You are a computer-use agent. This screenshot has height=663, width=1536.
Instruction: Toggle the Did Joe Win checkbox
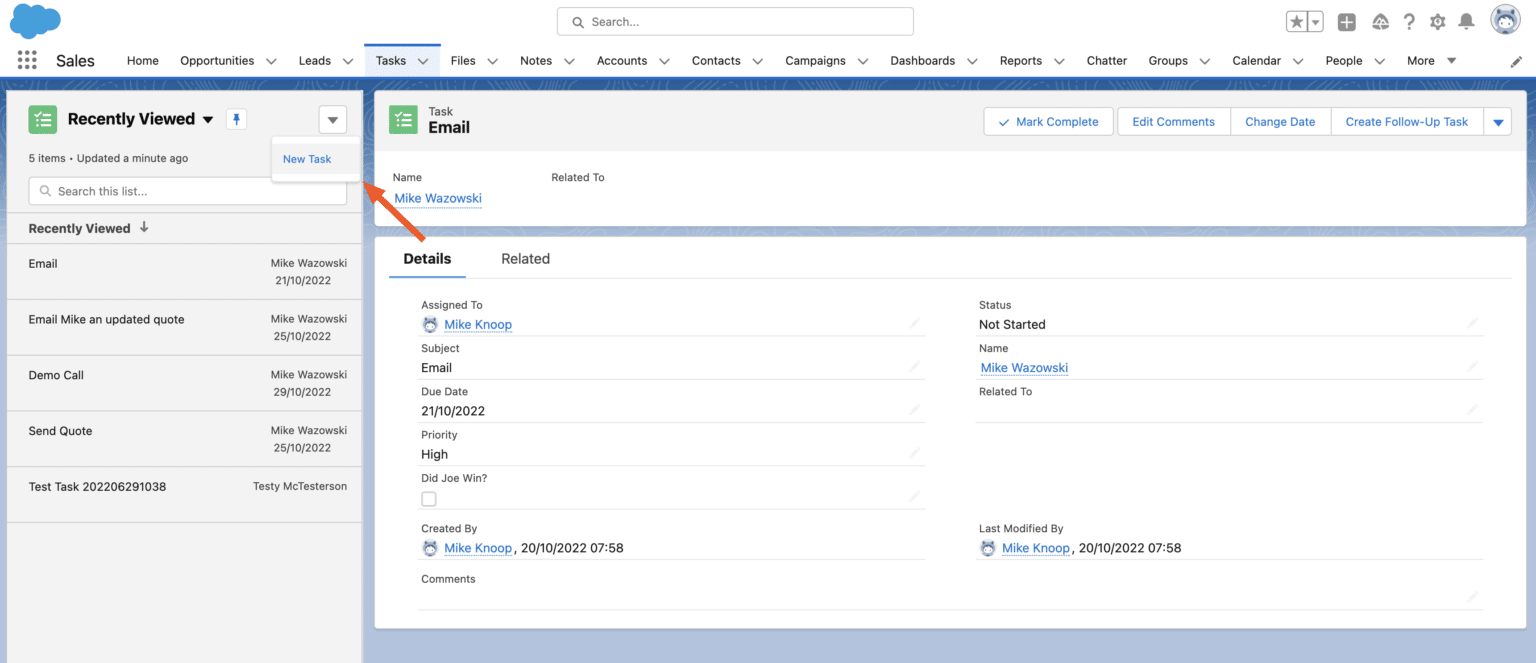tap(429, 498)
